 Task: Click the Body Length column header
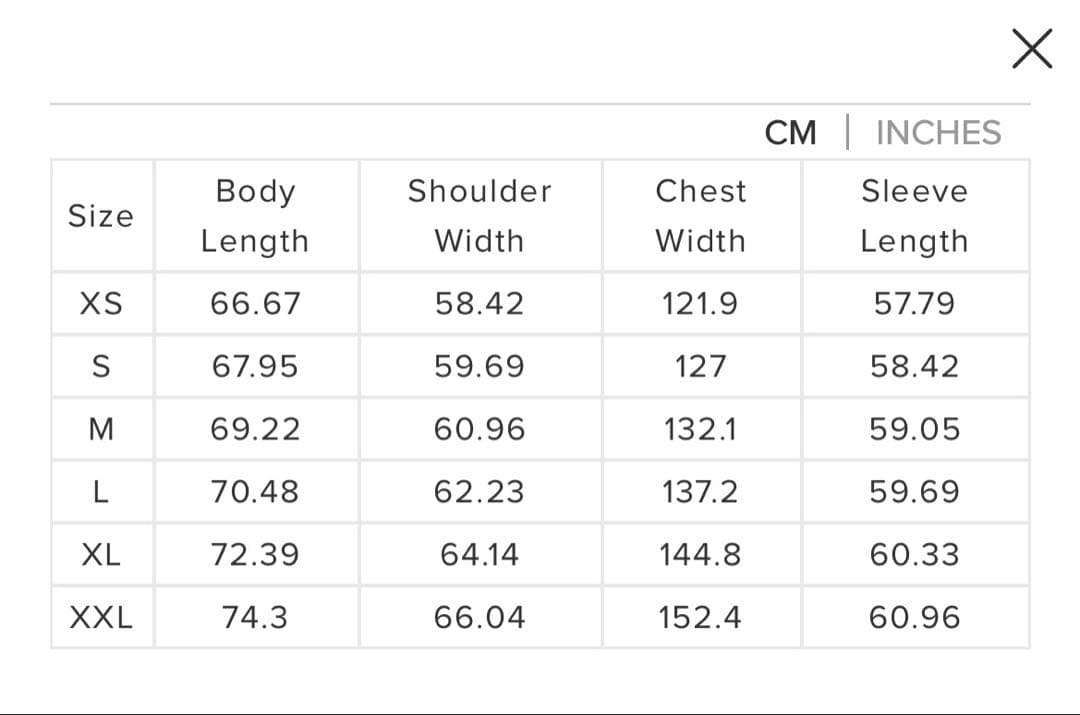point(255,215)
